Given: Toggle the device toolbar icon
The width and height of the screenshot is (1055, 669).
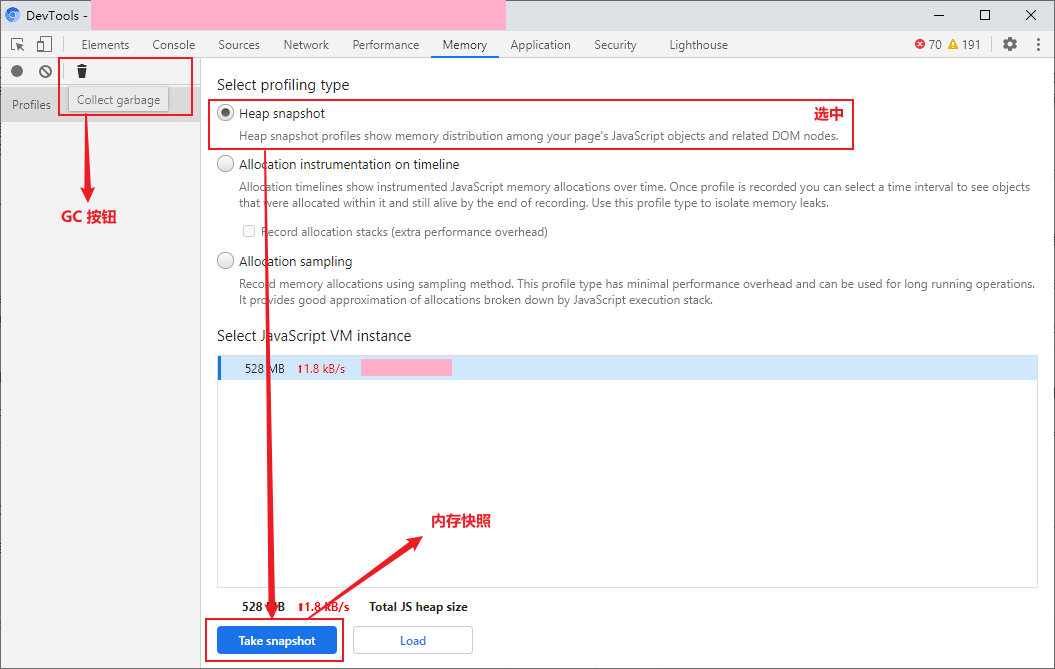Looking at the screenshot, I should 44,45.
